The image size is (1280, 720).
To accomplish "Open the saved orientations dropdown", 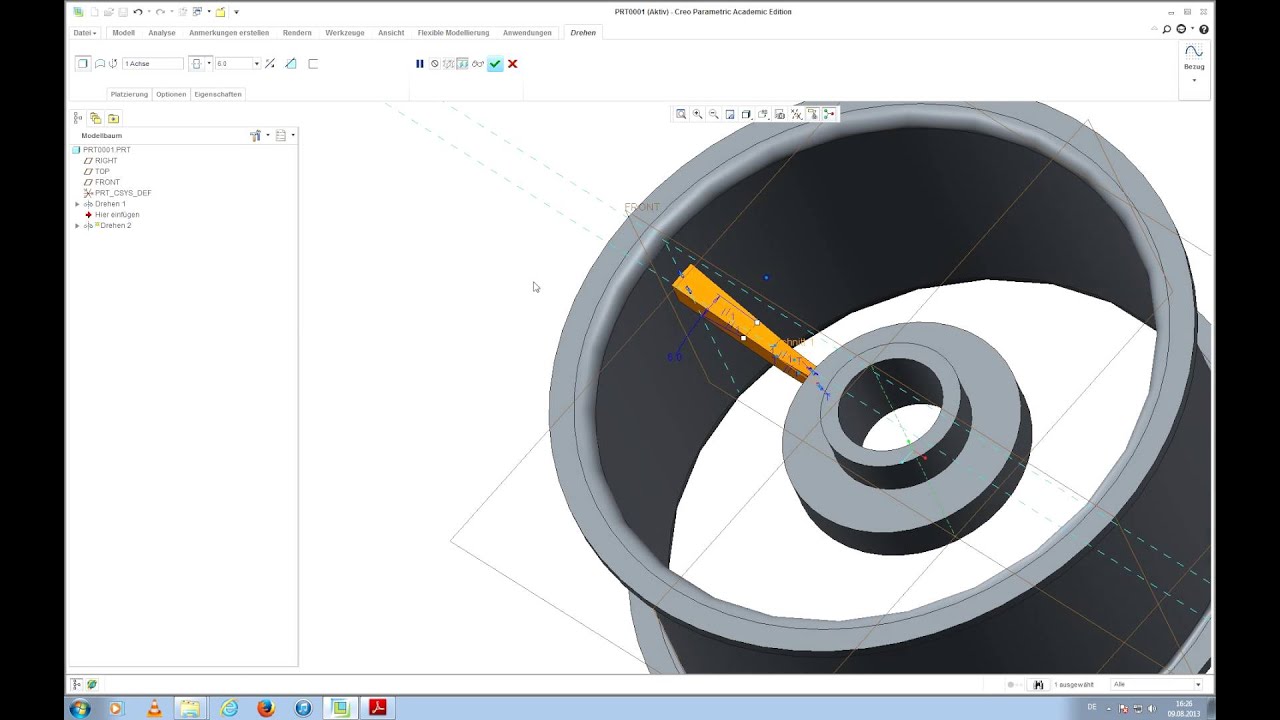I will click(x=763, y=114).
